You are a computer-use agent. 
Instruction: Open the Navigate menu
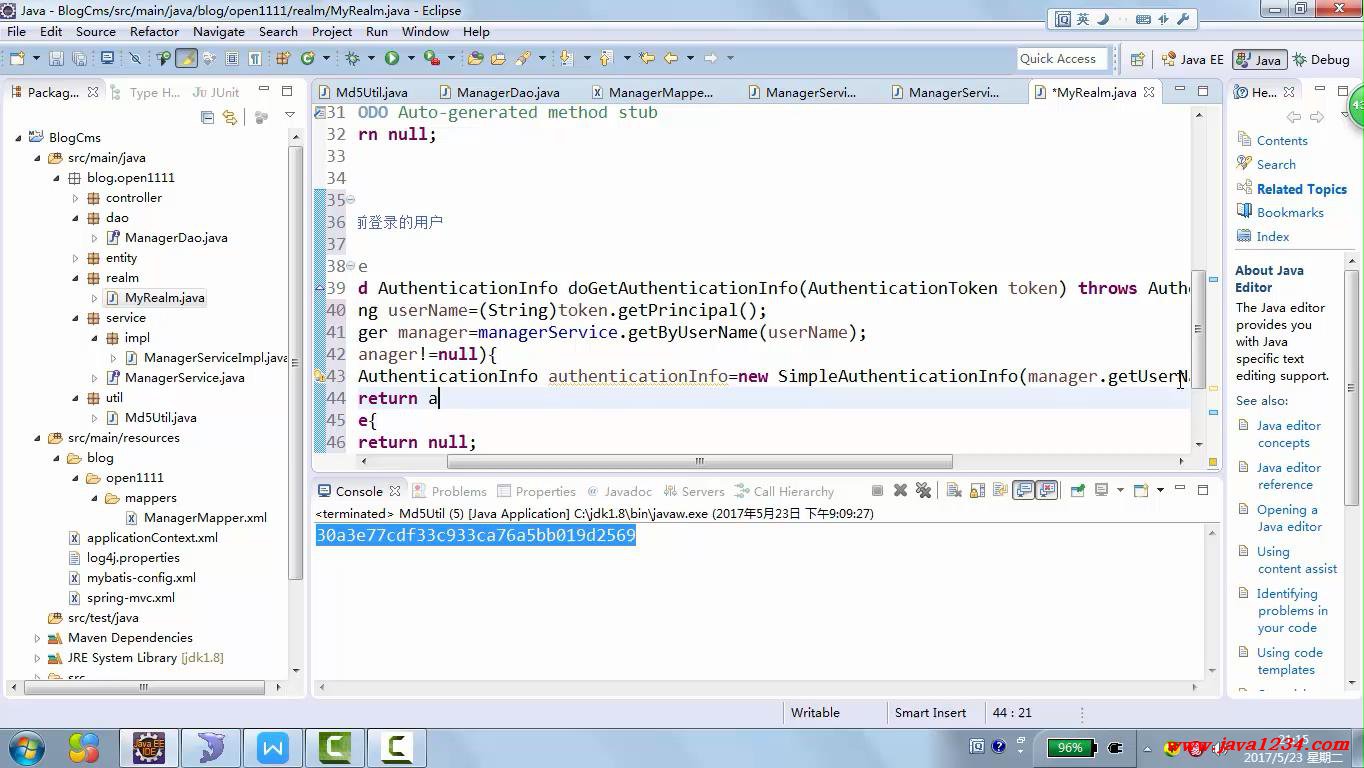coord(218,31)
